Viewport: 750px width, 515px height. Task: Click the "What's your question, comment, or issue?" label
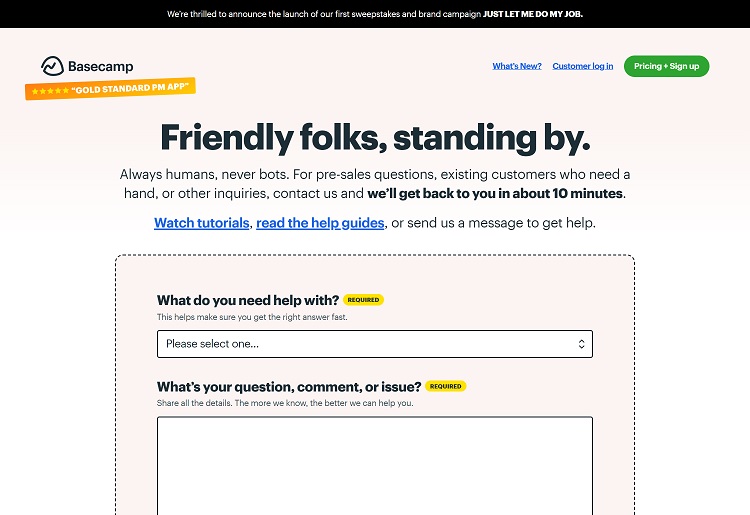click(x=289, y=386)
